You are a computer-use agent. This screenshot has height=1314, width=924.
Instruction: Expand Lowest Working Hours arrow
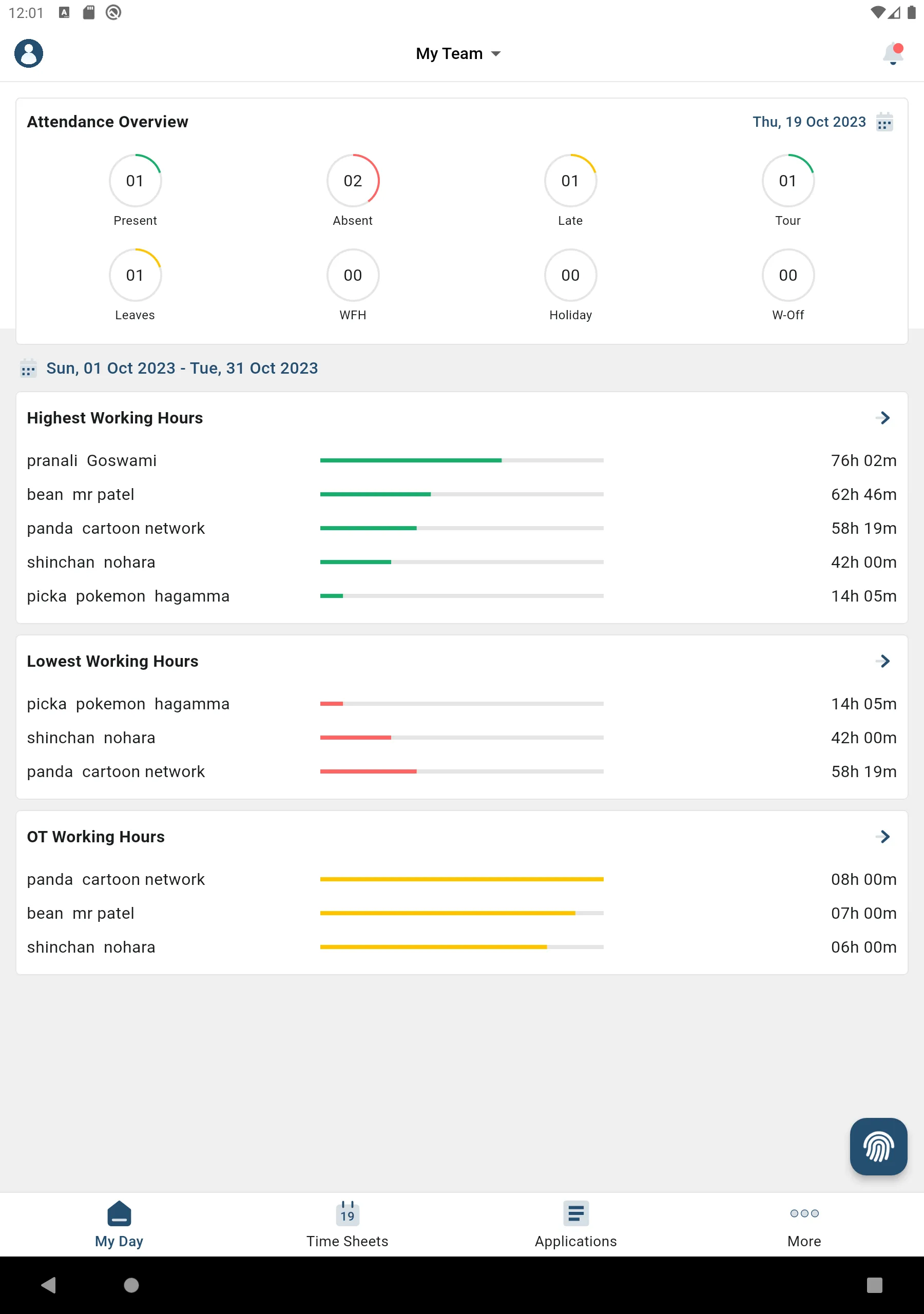click(x=883, y=661)
